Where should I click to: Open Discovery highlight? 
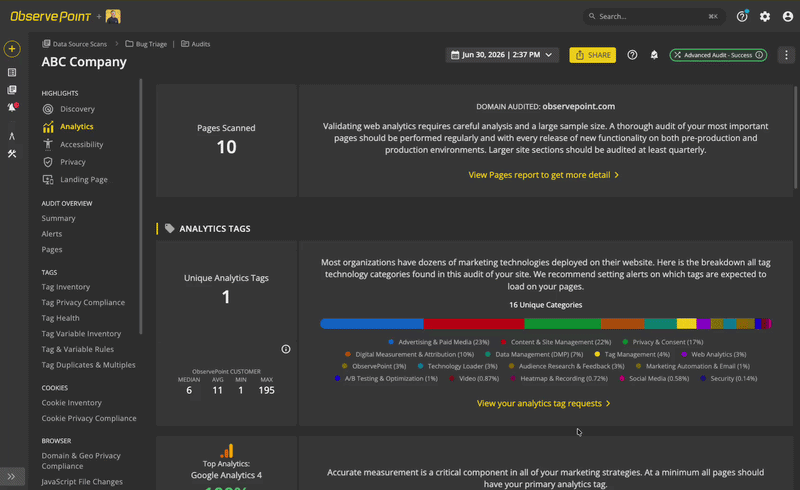click(x=77, y=109)
